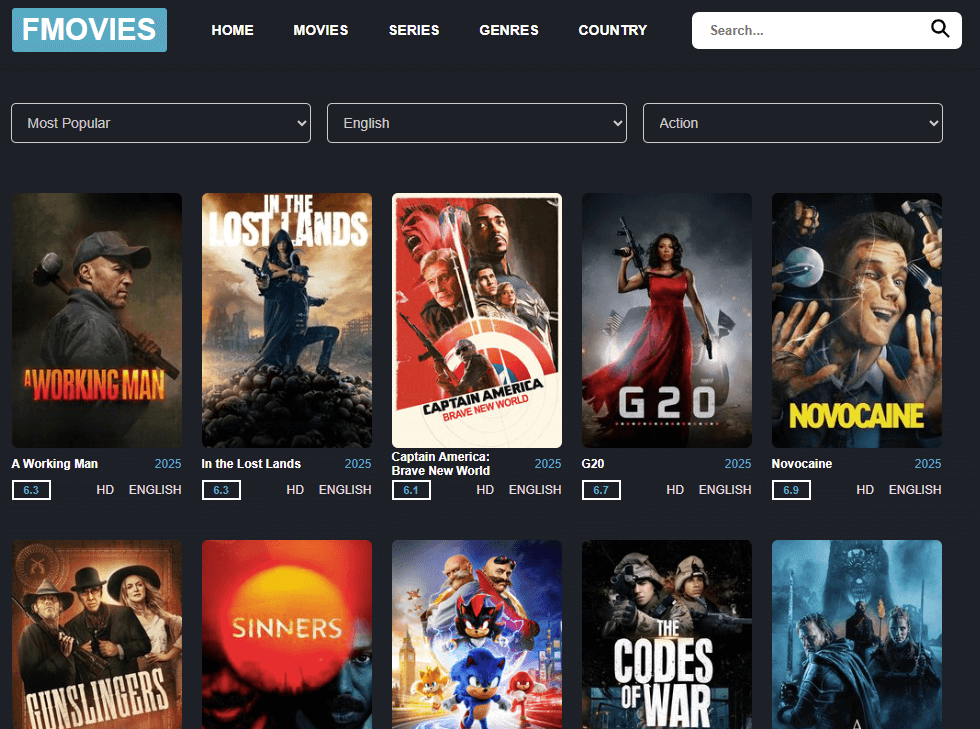Image resolution: width=980 pixels, height=729 pixels.
Task: Open the Sinners movie poster
Action: click(x=287, y=635)
